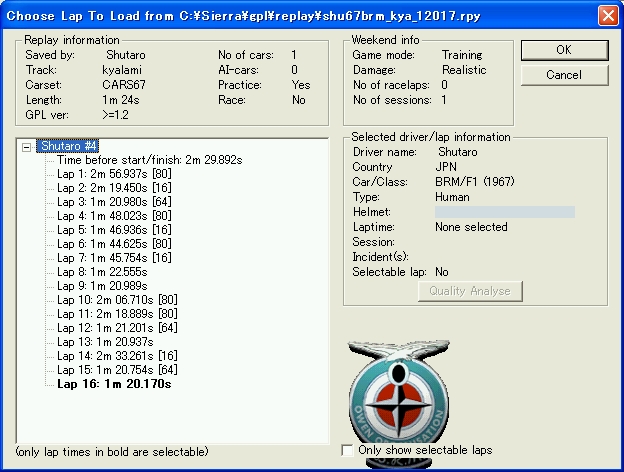Click Damage value Realistic
The height and width of the screenshot is (472, 624).
464,70
